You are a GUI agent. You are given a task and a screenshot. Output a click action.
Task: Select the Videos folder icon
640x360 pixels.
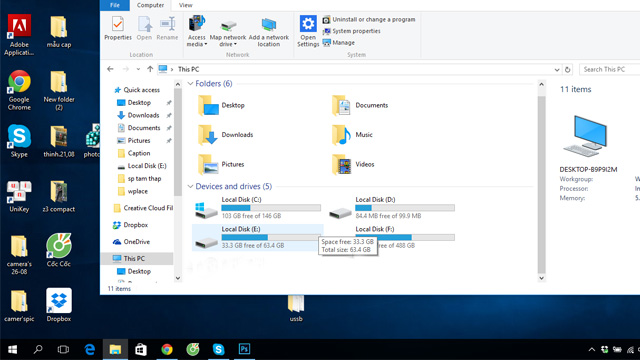point(341,164)
